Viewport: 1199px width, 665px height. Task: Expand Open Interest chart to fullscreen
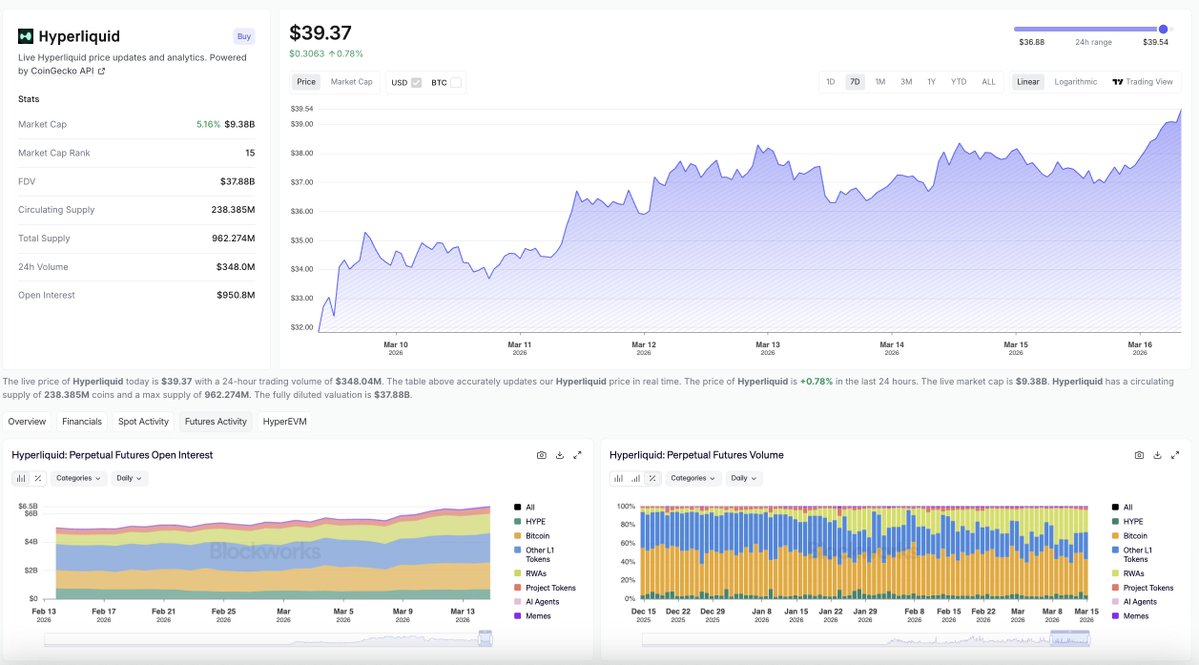(577, 455)
